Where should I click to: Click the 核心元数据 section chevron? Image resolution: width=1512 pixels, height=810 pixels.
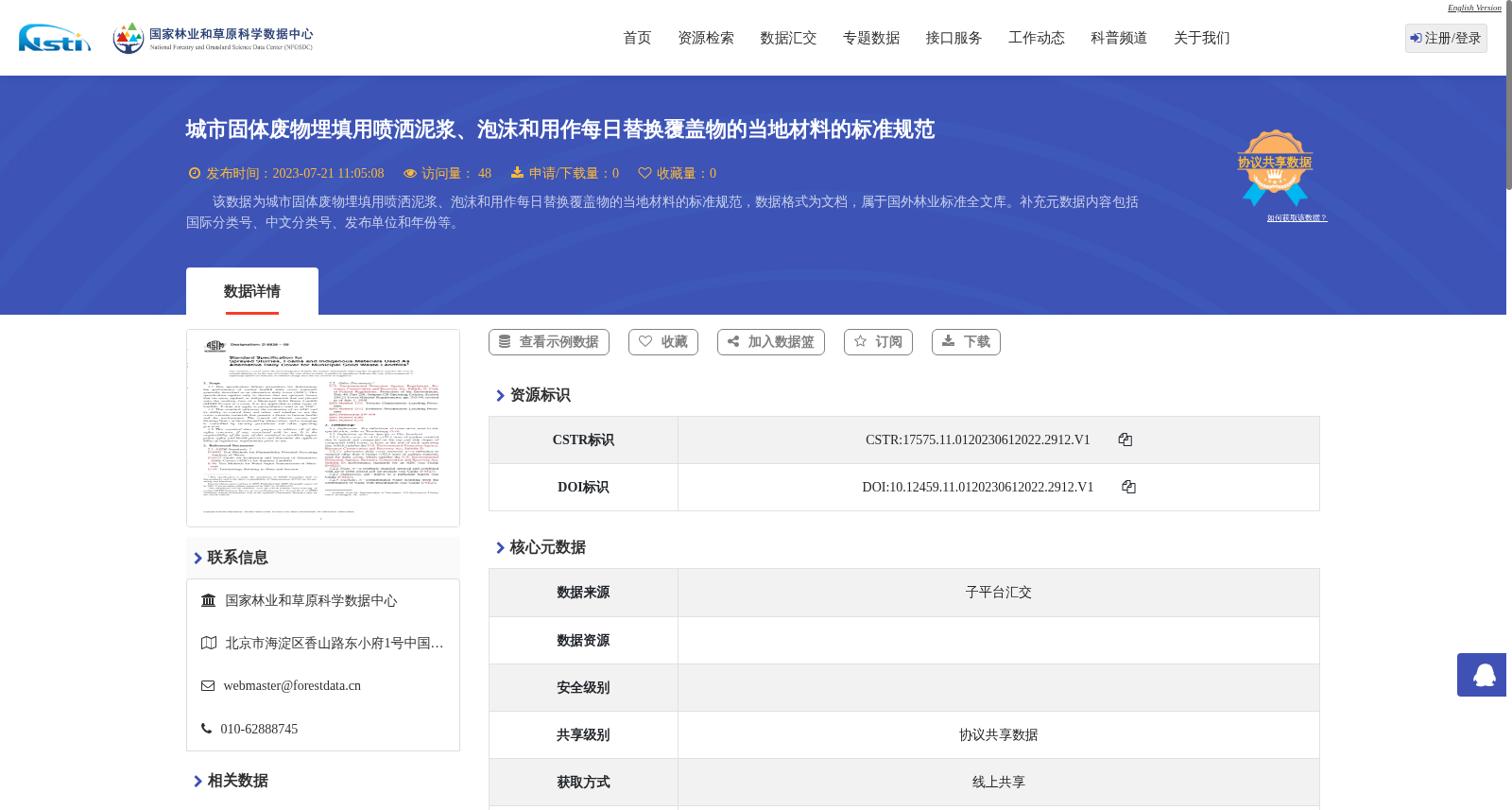click(501, 547)
